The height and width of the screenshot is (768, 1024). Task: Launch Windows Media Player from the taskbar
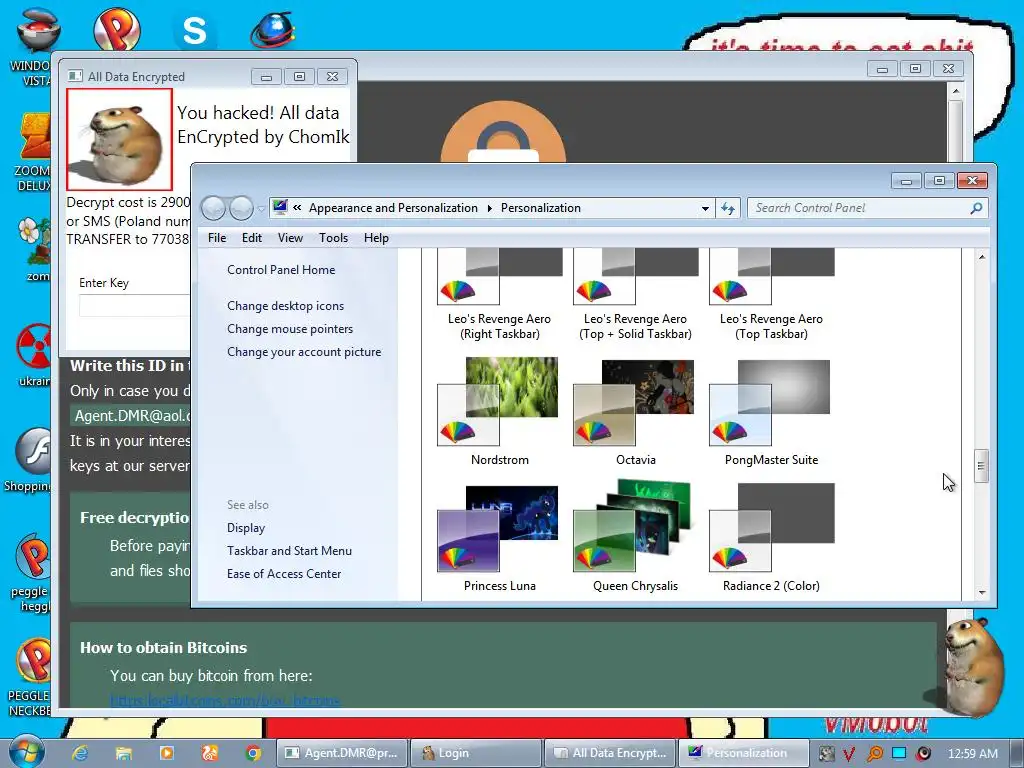point(167,753)
